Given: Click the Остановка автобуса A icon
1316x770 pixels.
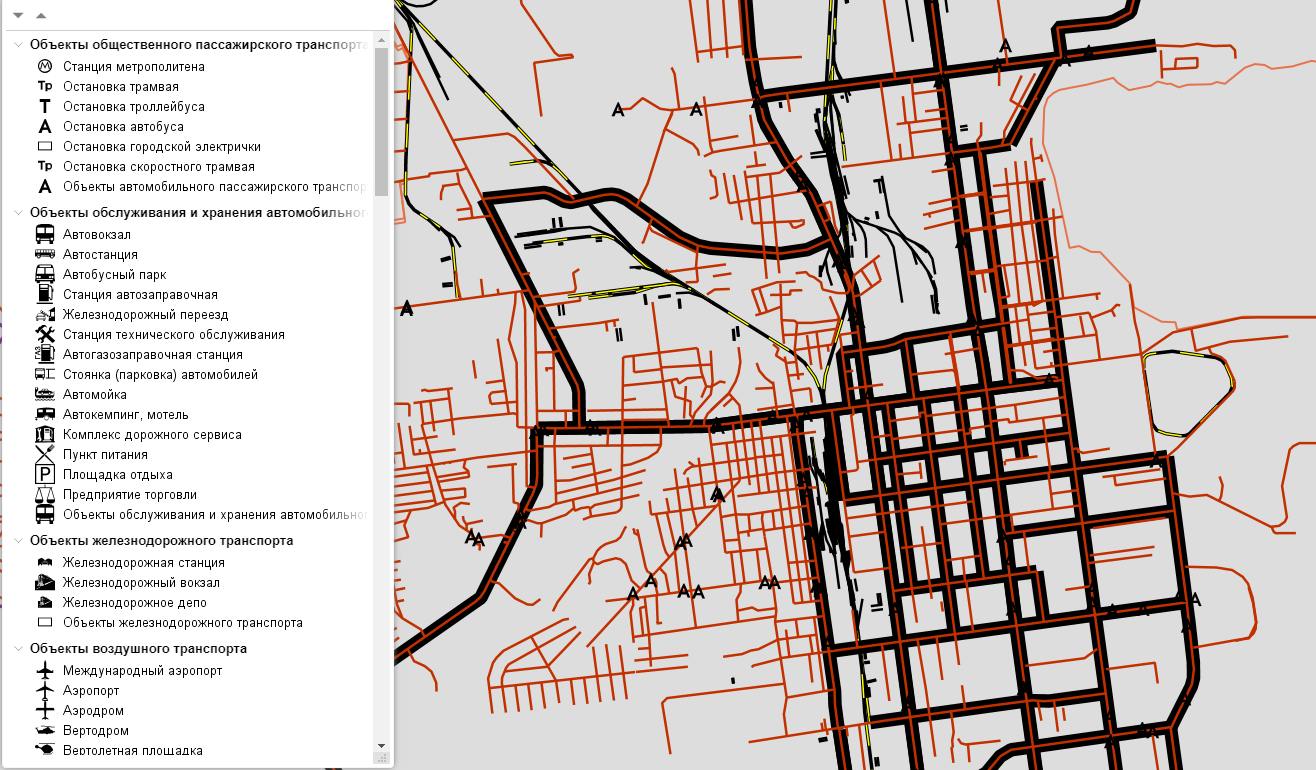Looking at the screenshot, I should 45,126.
